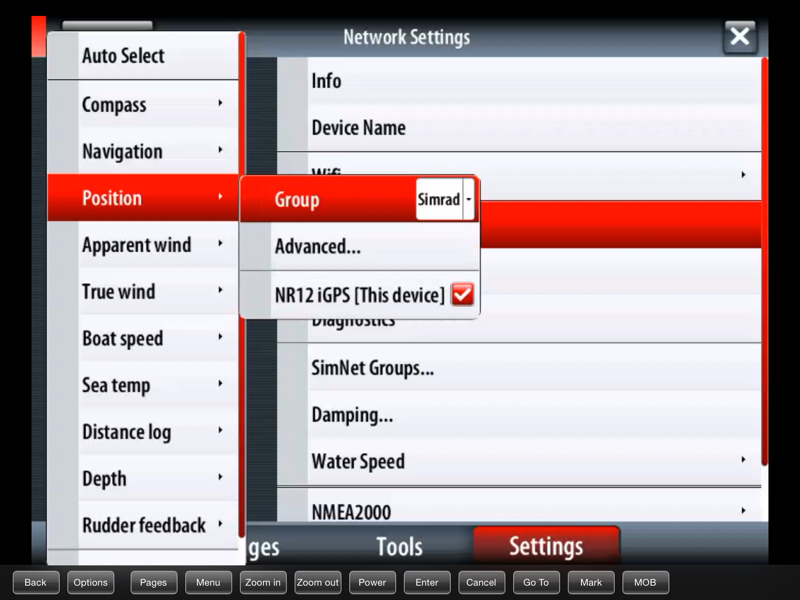Screen dimensions: 800x600
Task: Expand Compass submenu arrow
Action: [x=220, y=103]
